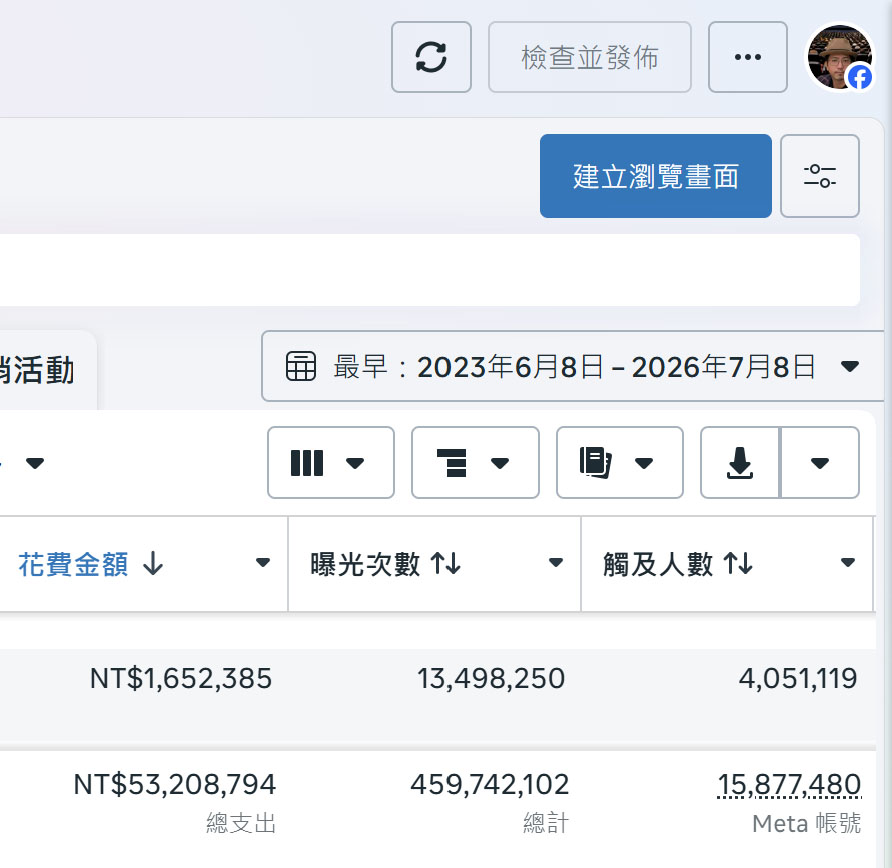This screenshot has width=892, height=868.
Task: Open the reports pages dropdown
Action: coord(620,462)
